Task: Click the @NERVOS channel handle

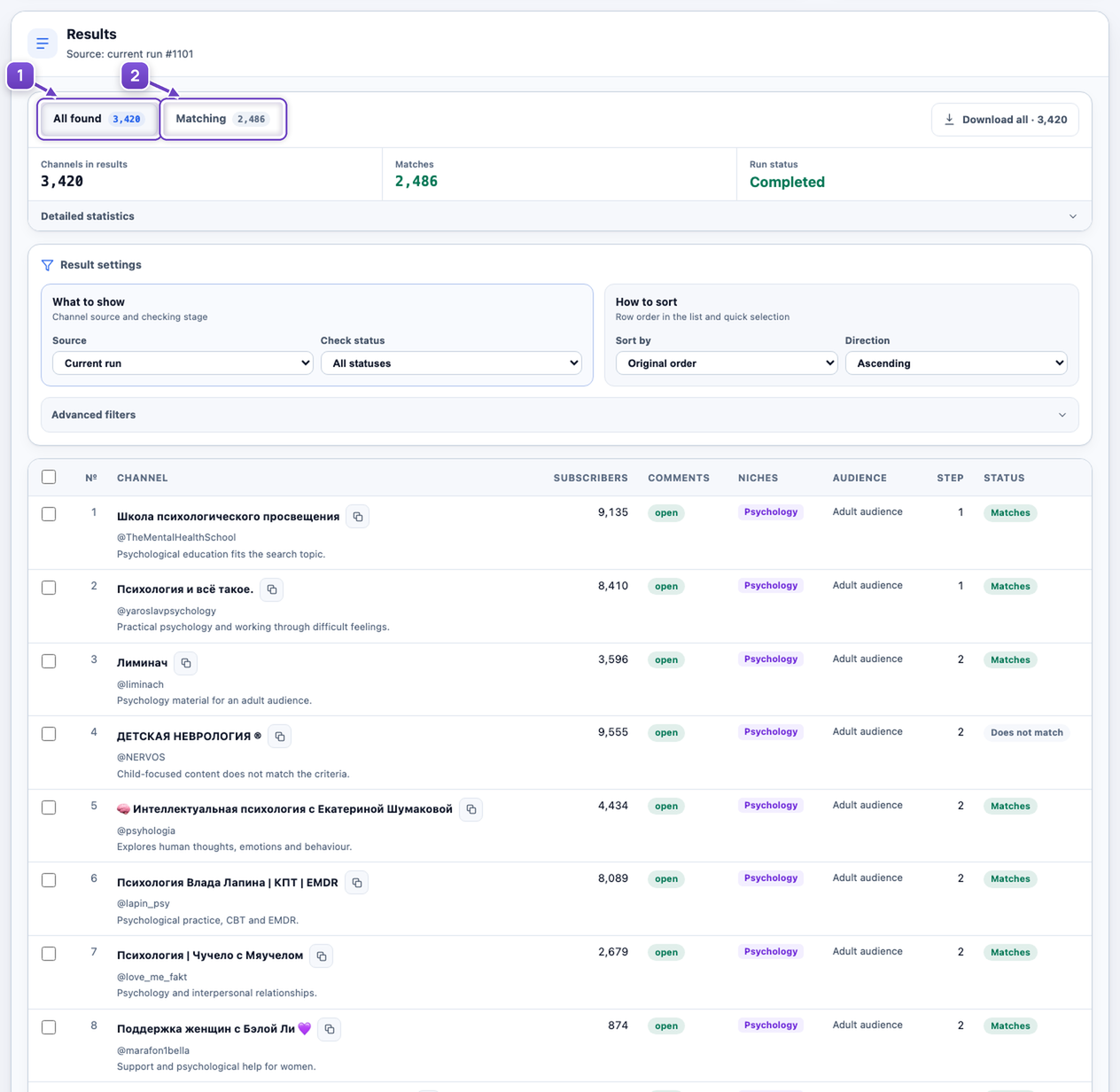Action: click(x=141, y=757)
